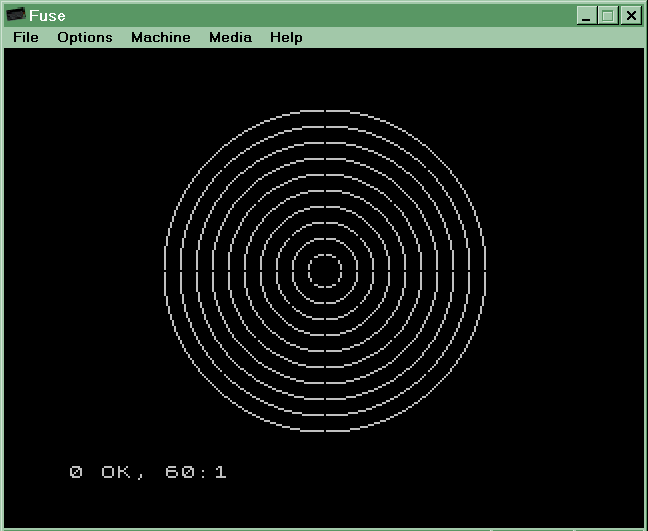Viewport: 648px width, 531px height.
Task: Click the "60:1" line number text
Action: coord(196,471)
